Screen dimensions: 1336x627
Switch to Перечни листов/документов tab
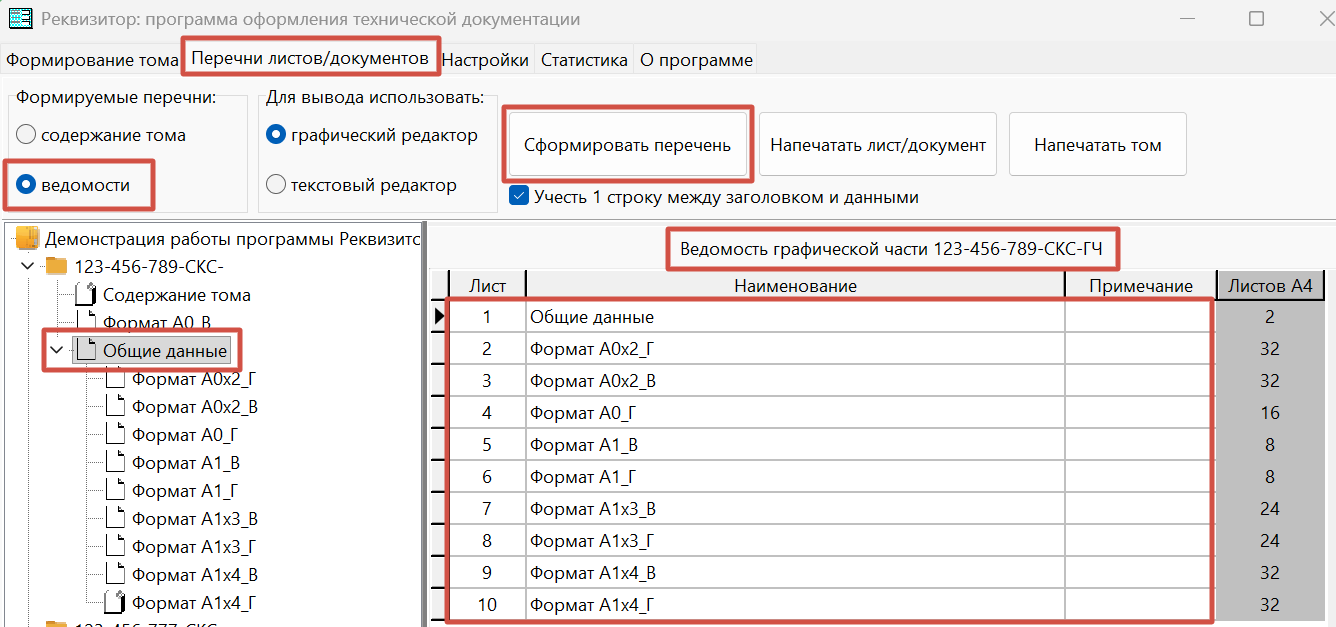point(310,58)
